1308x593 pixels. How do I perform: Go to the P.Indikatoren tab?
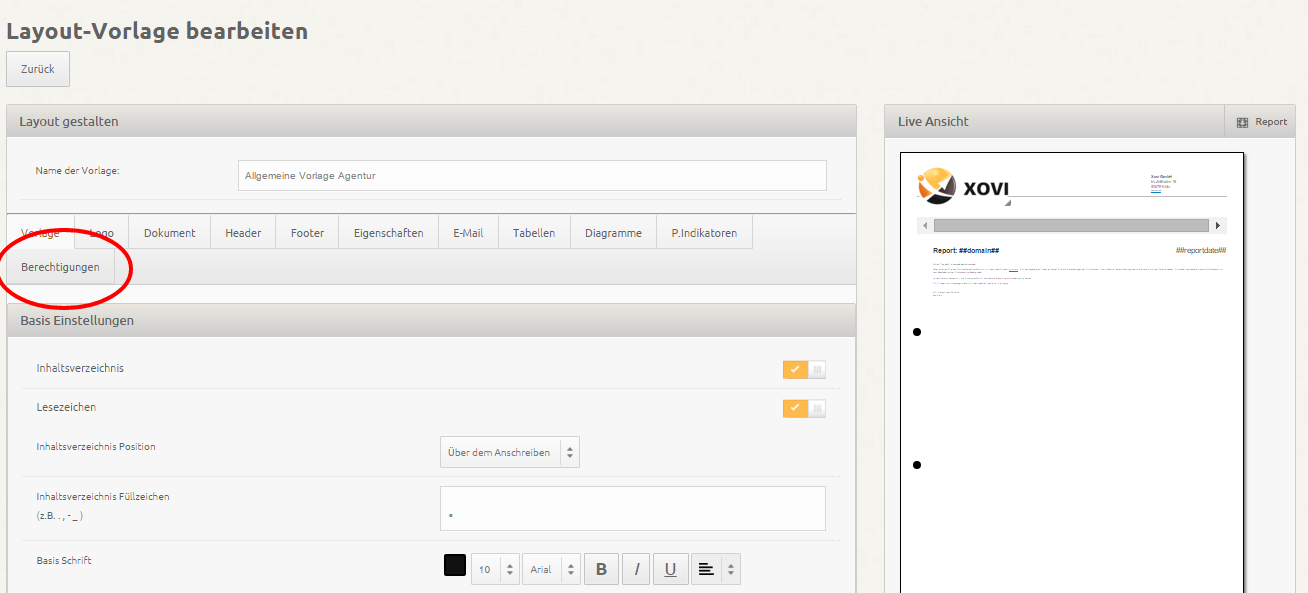pos(704,233)
